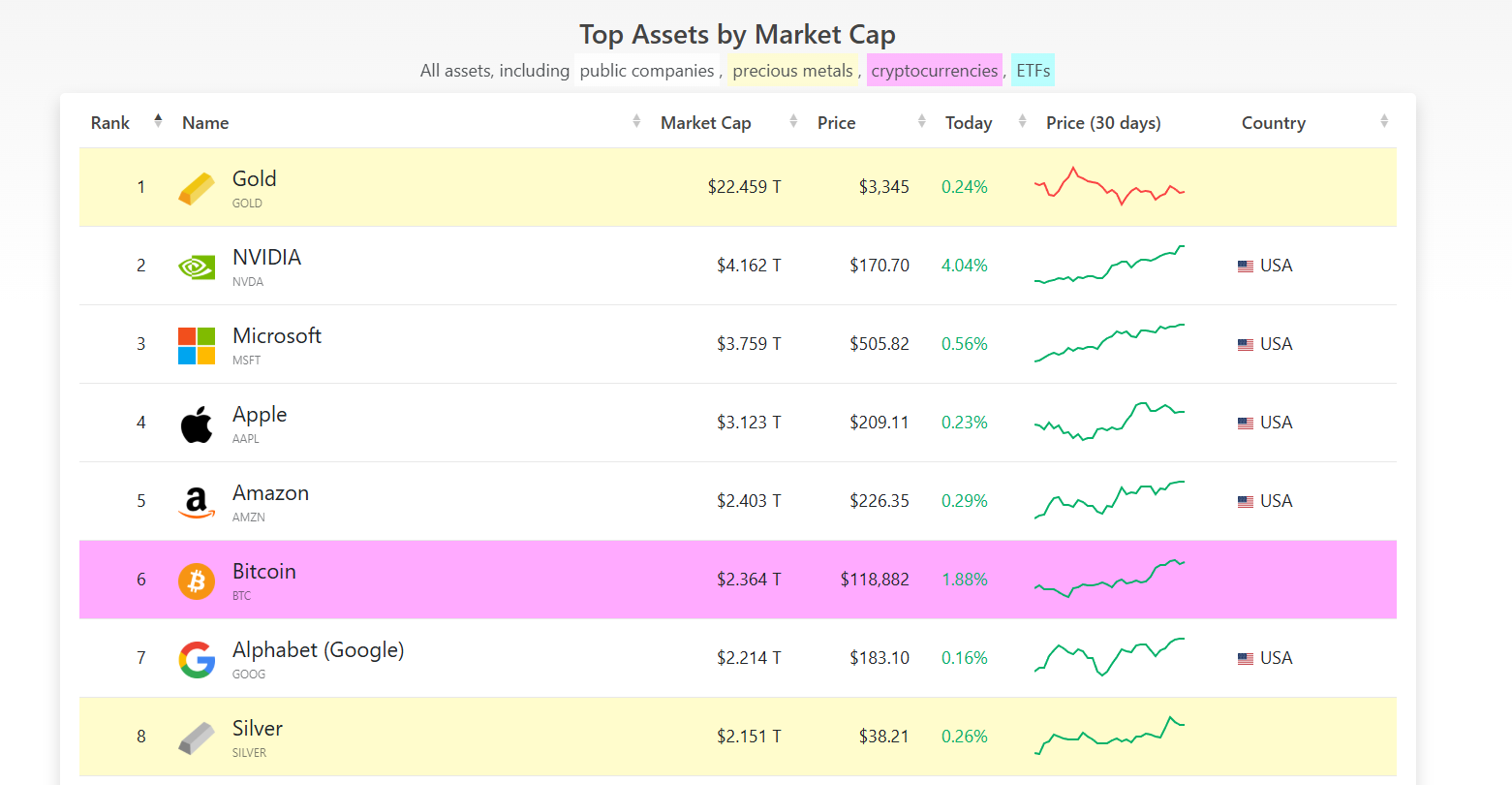Click the Gold price $3,345
The width and height of the screenshot is (1512, 785).
pyautogui.click(x=884, y=187)
